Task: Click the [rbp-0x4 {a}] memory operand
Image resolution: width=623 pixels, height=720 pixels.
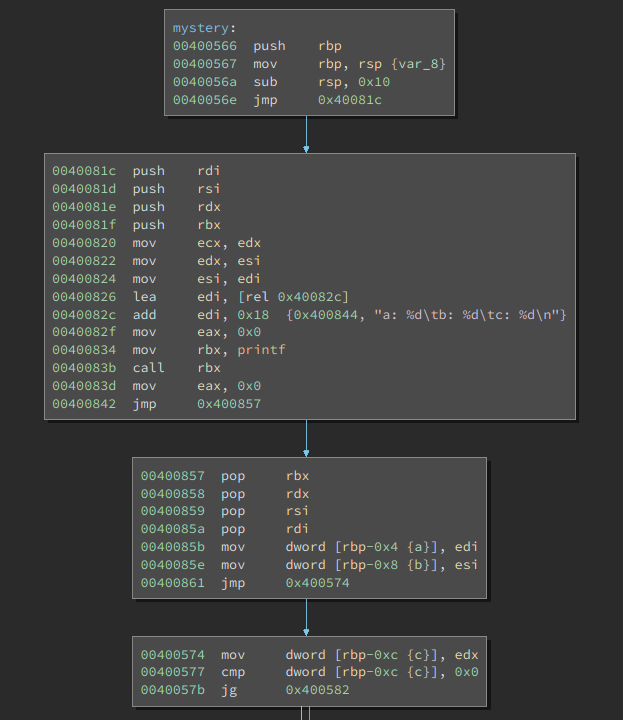Action: [x=386, y=547]
